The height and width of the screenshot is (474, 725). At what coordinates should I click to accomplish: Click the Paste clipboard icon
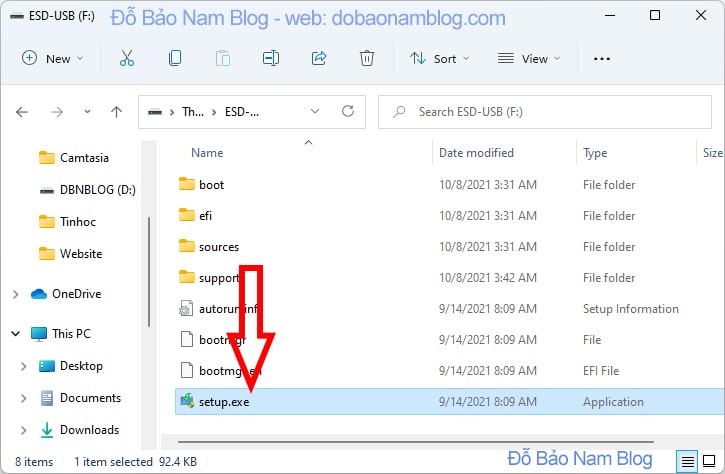(222, 58)
